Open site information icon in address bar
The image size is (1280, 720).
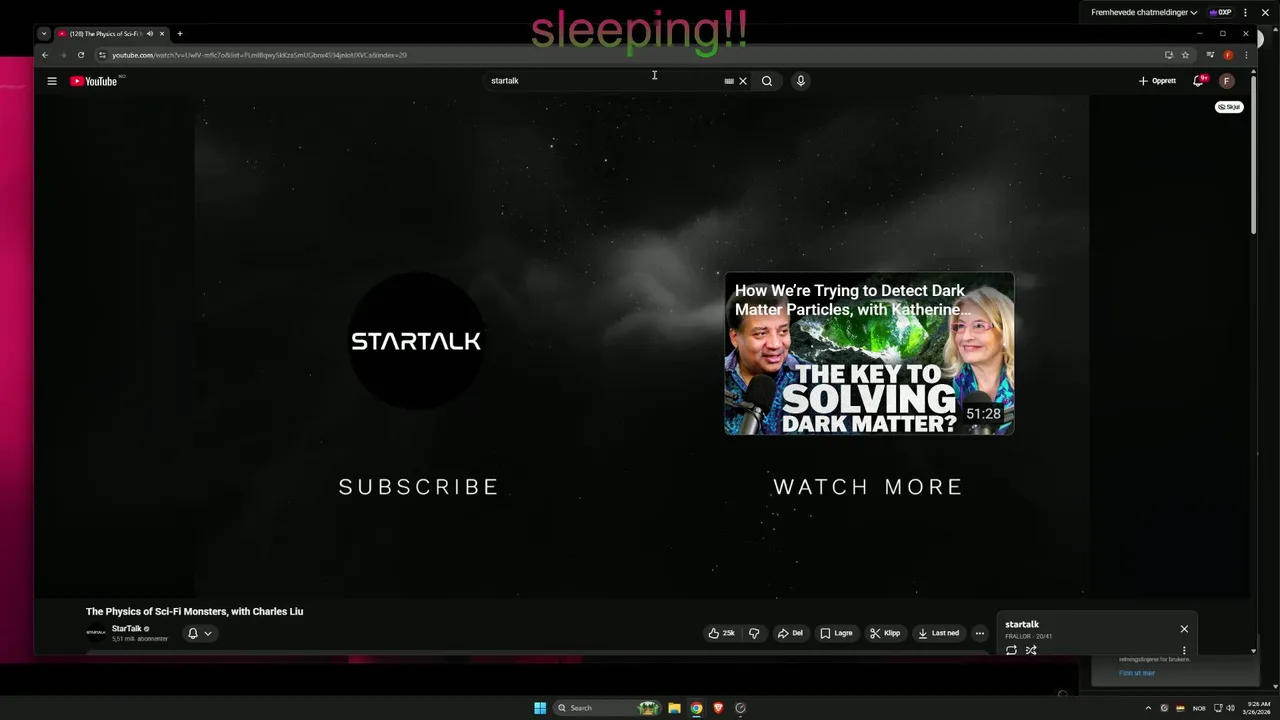(x=102, y=55)
